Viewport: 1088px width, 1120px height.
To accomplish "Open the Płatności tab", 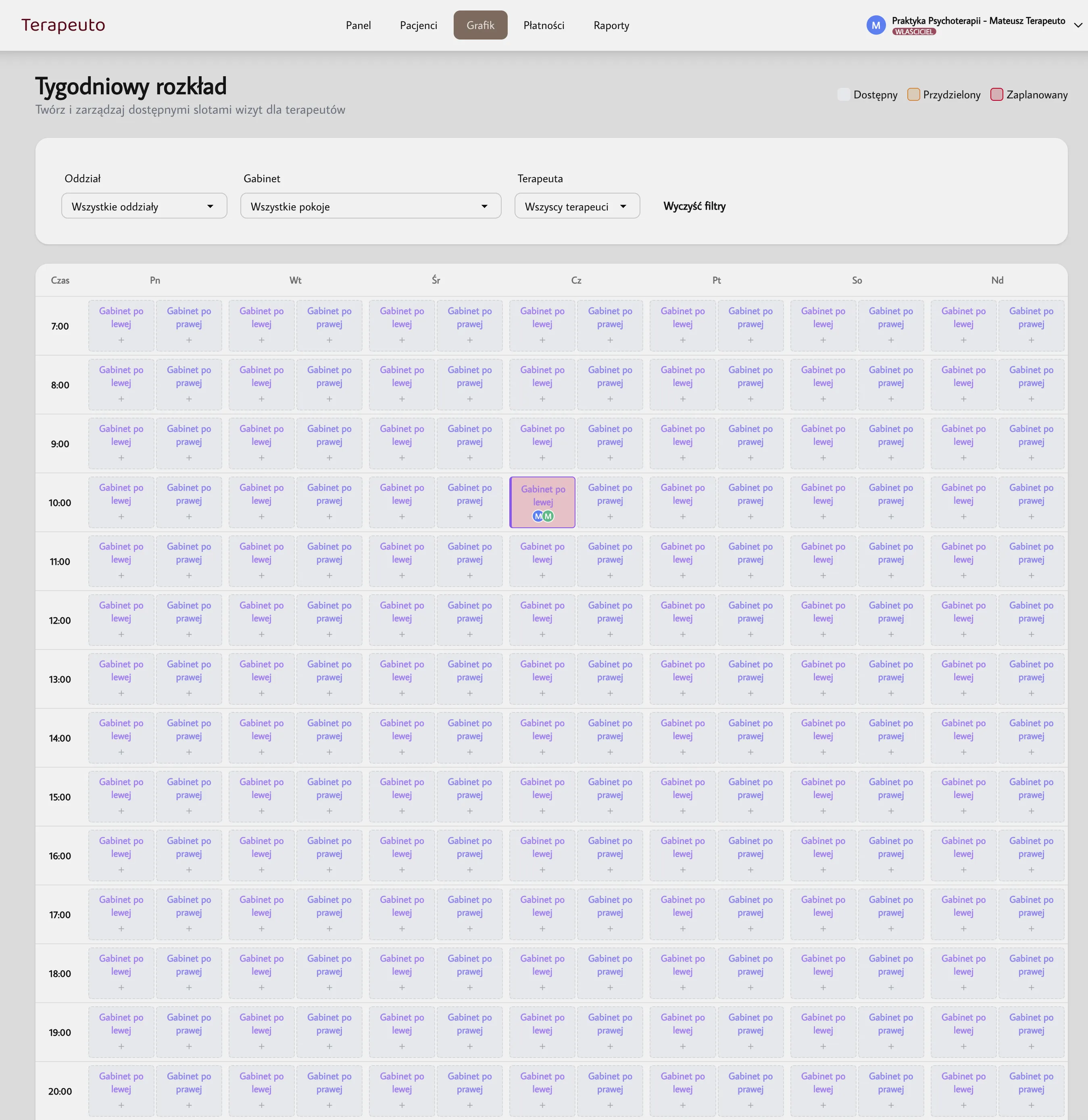I will tap(544, 25).
